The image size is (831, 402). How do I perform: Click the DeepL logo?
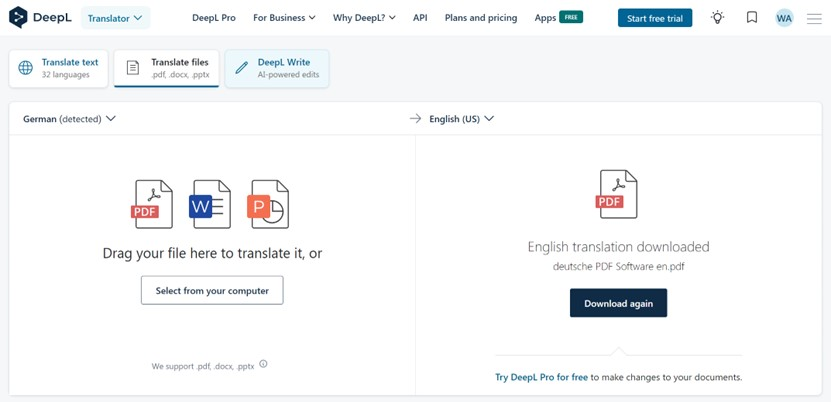point(40,17)
